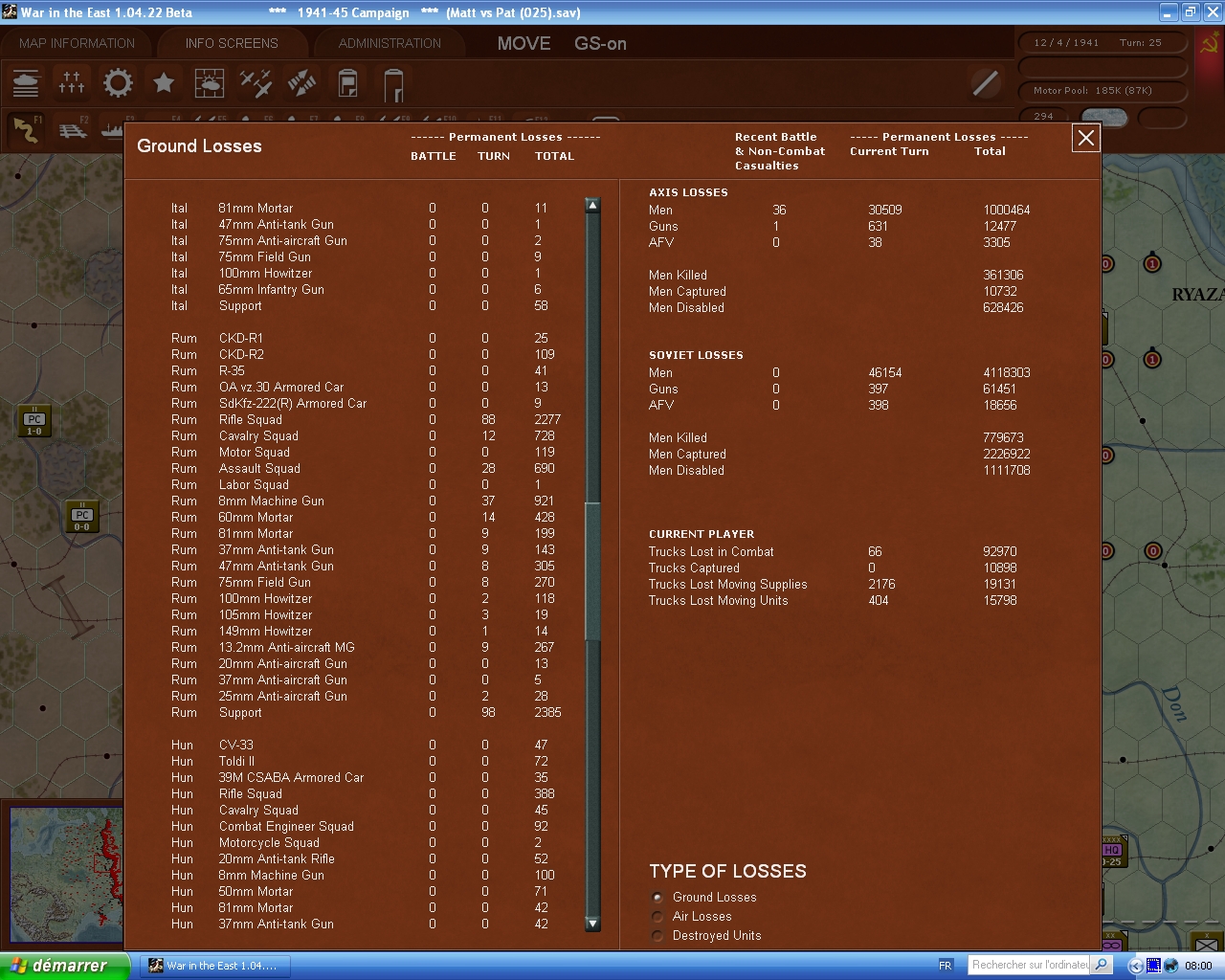Image resolution: width=1225 pixels, height=980 pixels.
Task: Click the Rum Assault Squad row
Action: click(367, 469)
